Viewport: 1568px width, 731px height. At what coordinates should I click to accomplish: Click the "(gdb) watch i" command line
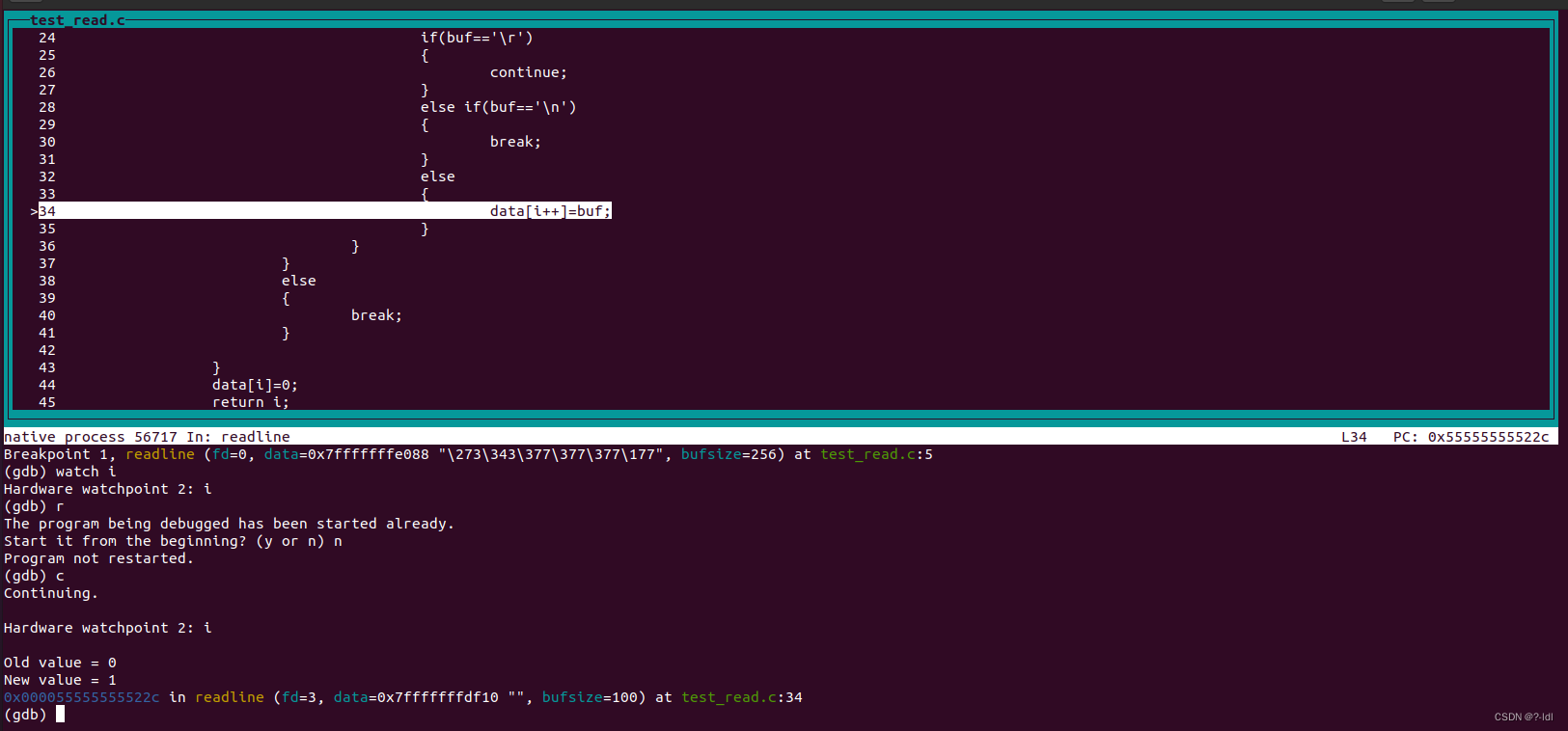(x=60, y=472)
